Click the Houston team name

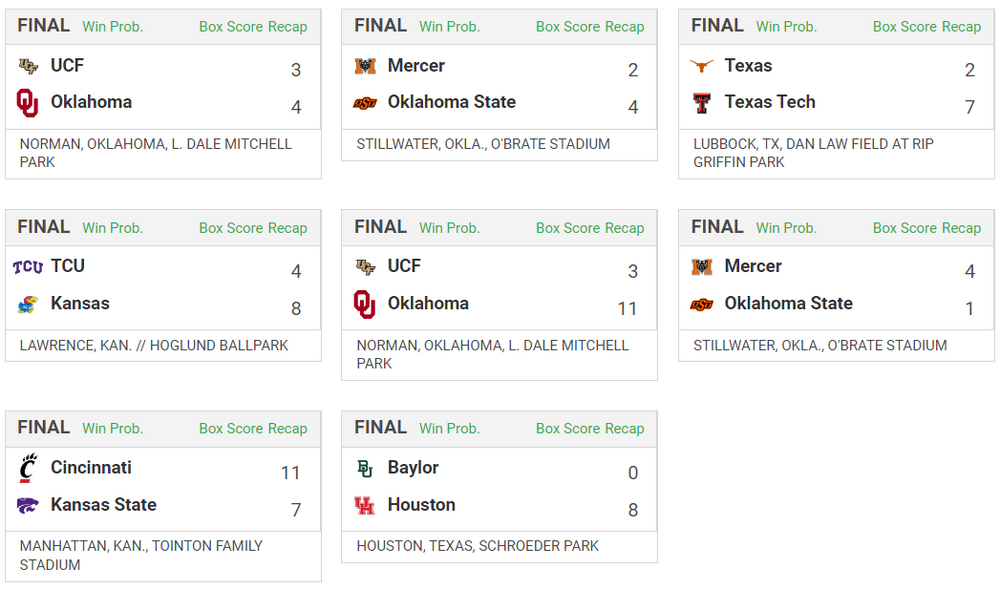point(421,505)
